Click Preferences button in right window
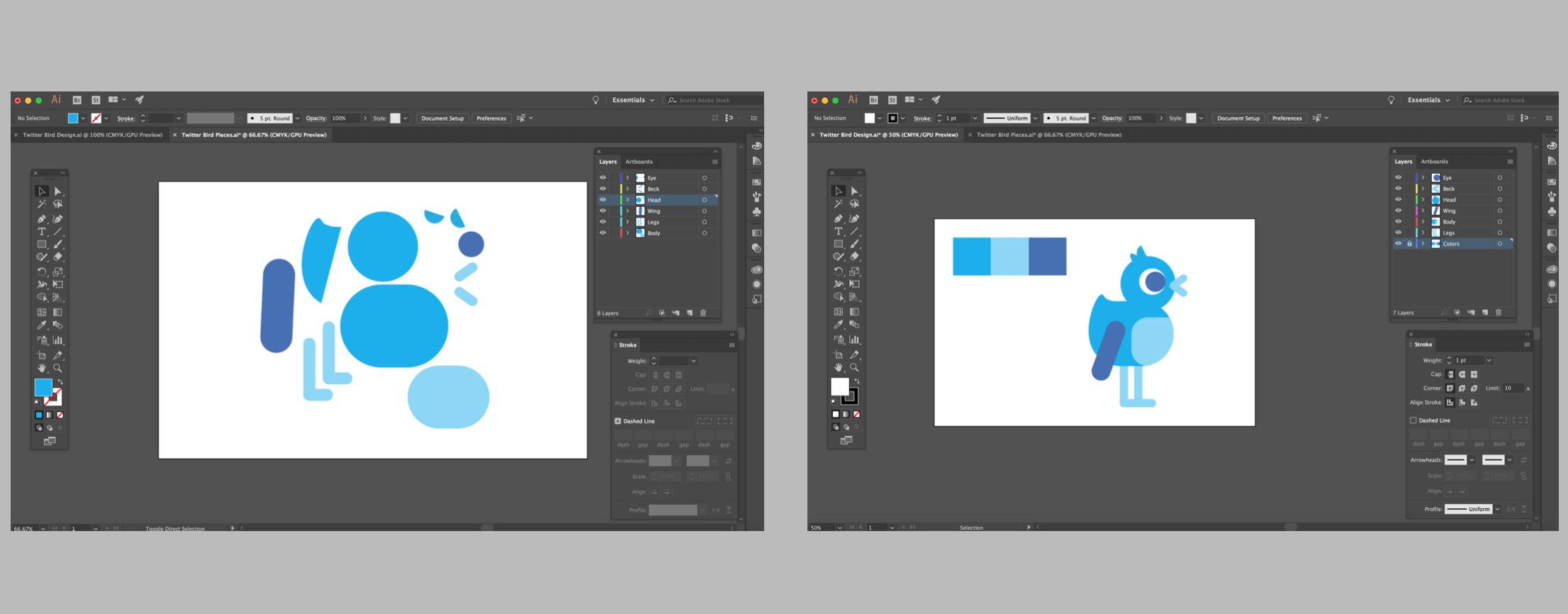 click(1287, 118)
